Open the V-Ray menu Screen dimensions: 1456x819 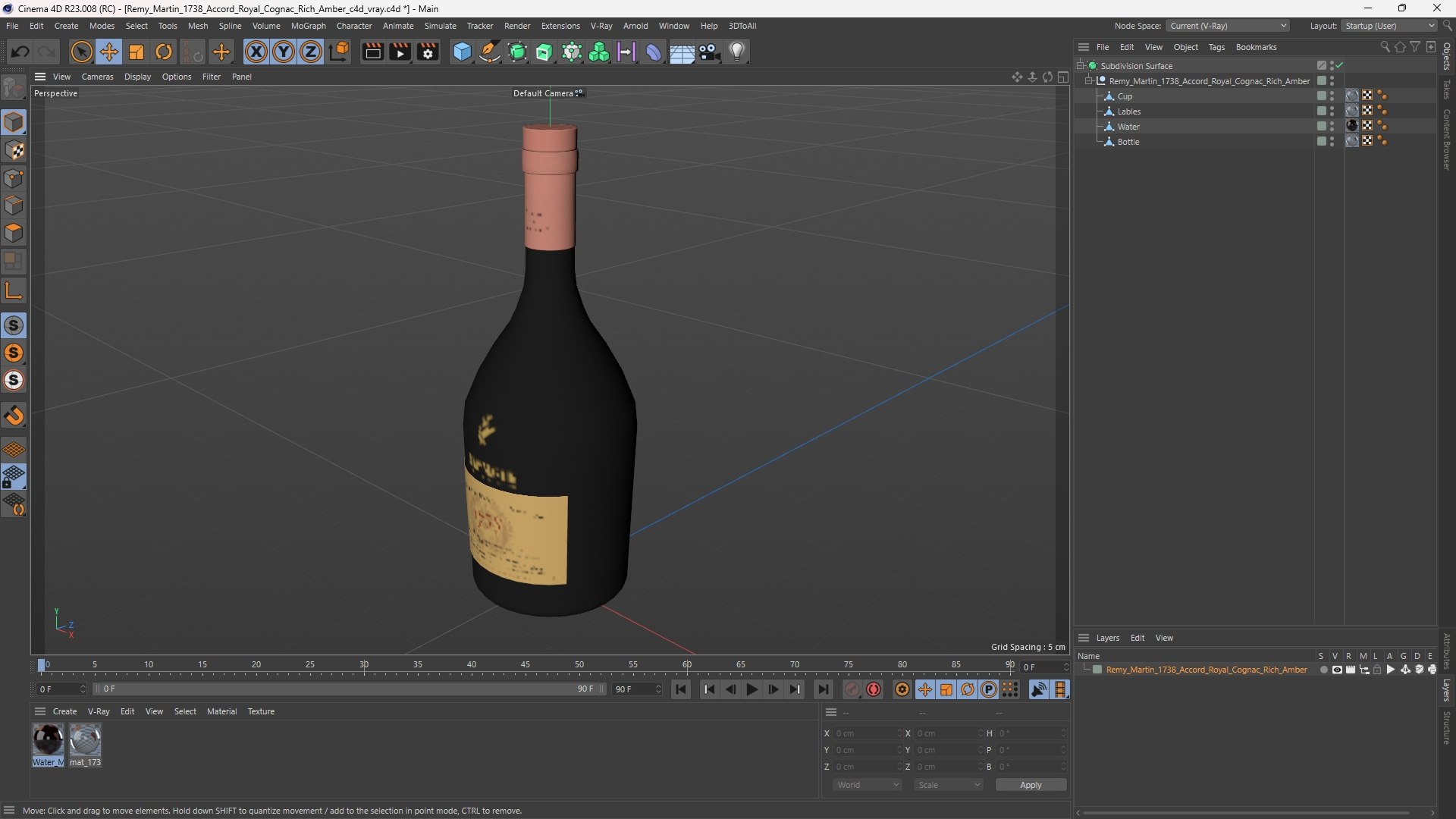(601, 26)
